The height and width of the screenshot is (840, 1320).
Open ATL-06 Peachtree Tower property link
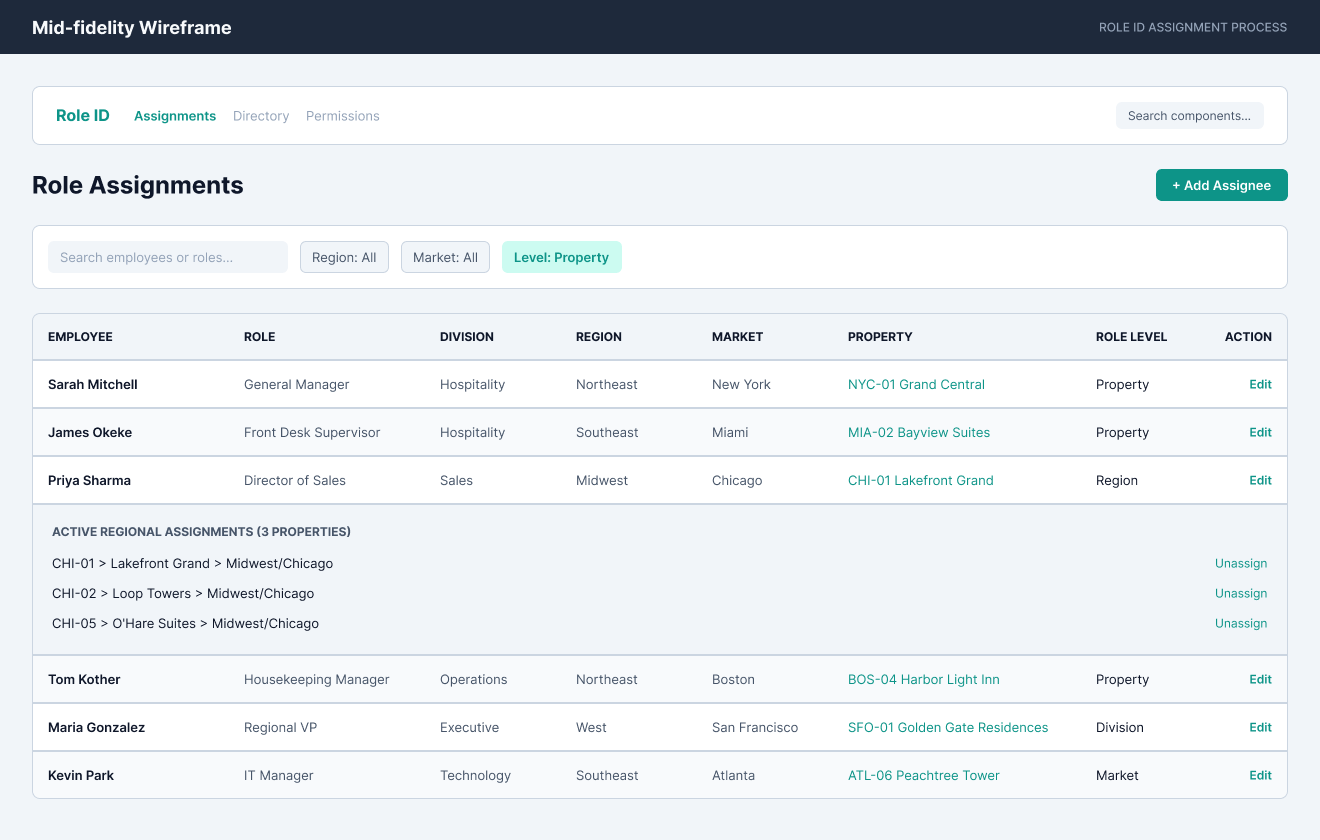click(924, 775)
